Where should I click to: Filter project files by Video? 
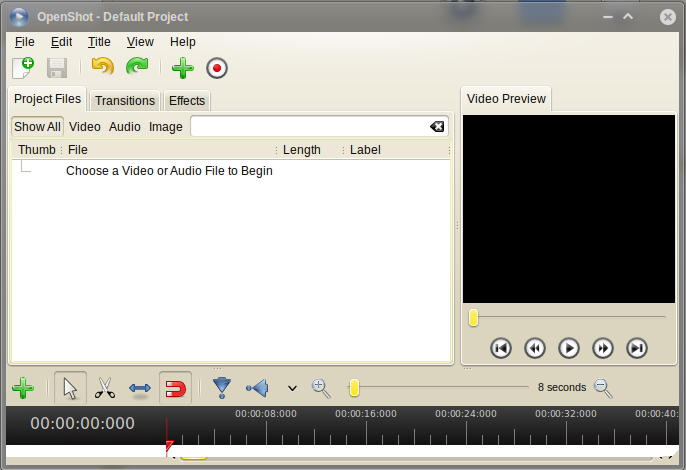click(x=84, y=127)
